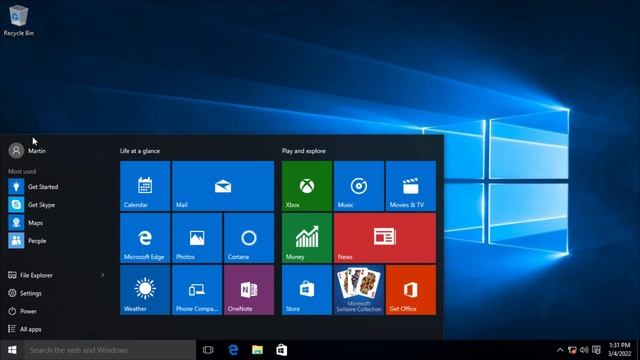The width and height of the screenshot is (640, 360).
Task: Launch the OneNote tile
Action: 249,290
